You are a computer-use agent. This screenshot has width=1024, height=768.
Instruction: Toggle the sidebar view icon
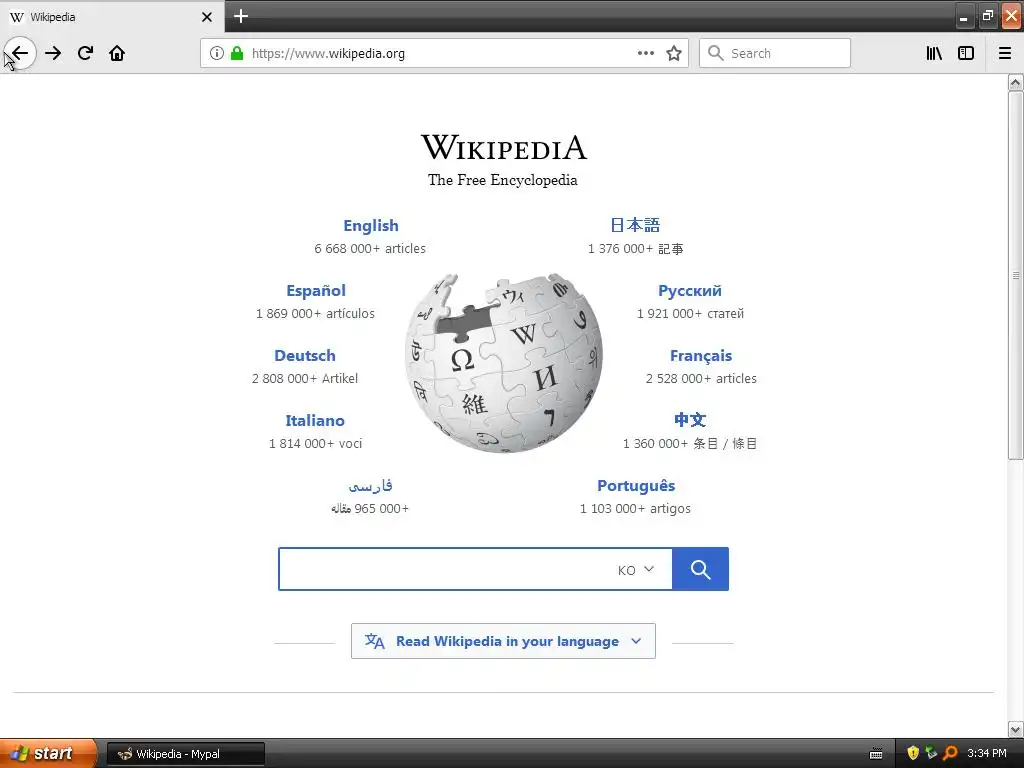tap(966, 53)
